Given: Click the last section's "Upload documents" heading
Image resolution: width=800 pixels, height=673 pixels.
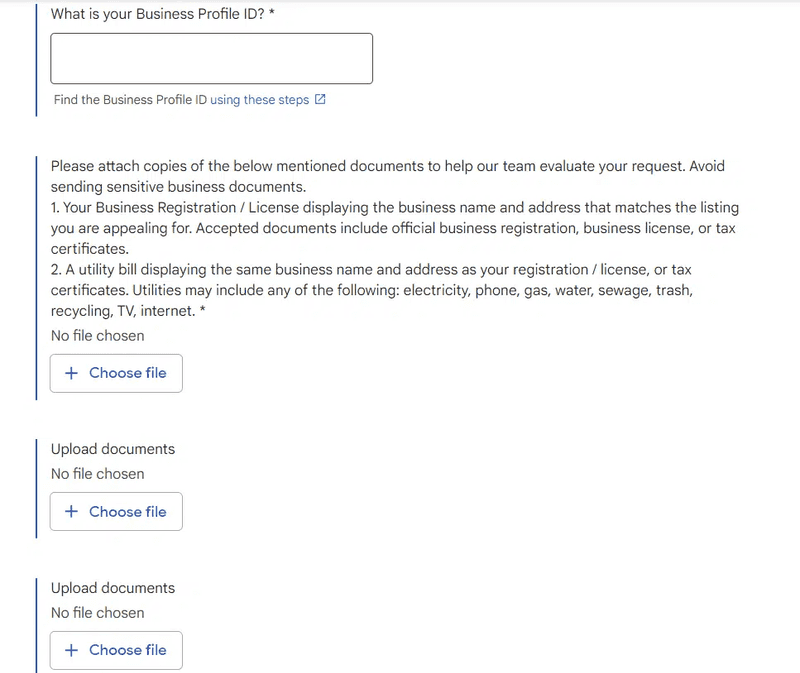Looking at the screenshot, I should click(x=113, y=588).
